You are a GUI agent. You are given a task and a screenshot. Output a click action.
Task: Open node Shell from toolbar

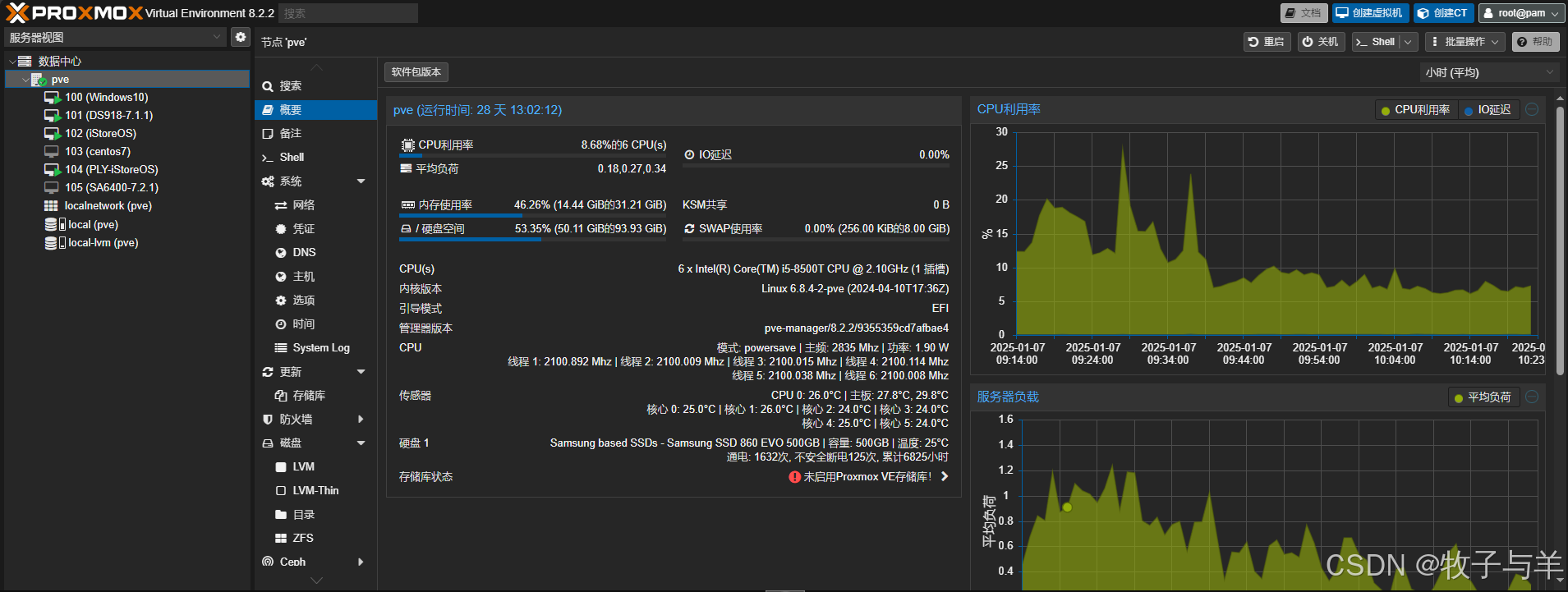click(1376, 42)
